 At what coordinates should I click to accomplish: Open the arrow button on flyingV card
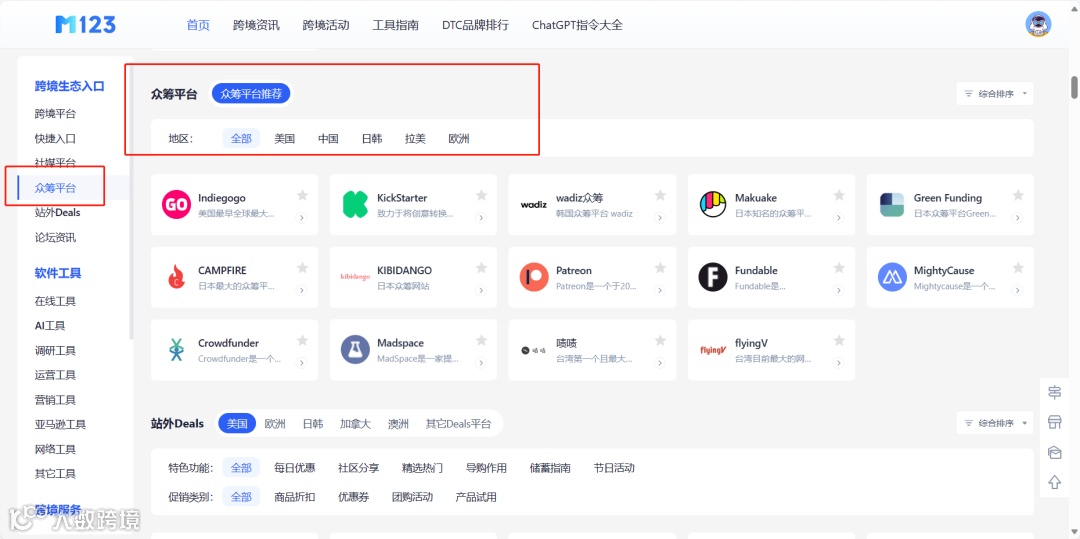coord(839,363)
